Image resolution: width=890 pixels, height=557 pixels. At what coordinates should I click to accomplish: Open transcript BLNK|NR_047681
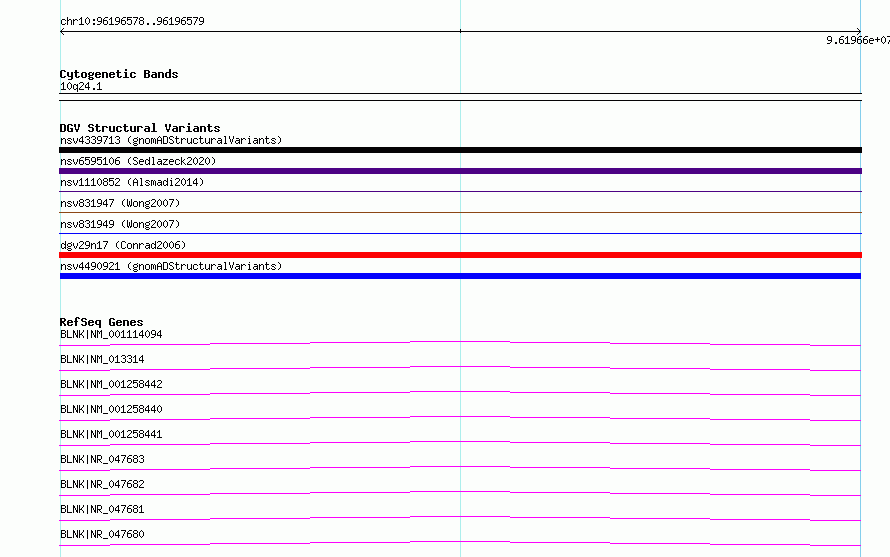[x=102, y=509]
